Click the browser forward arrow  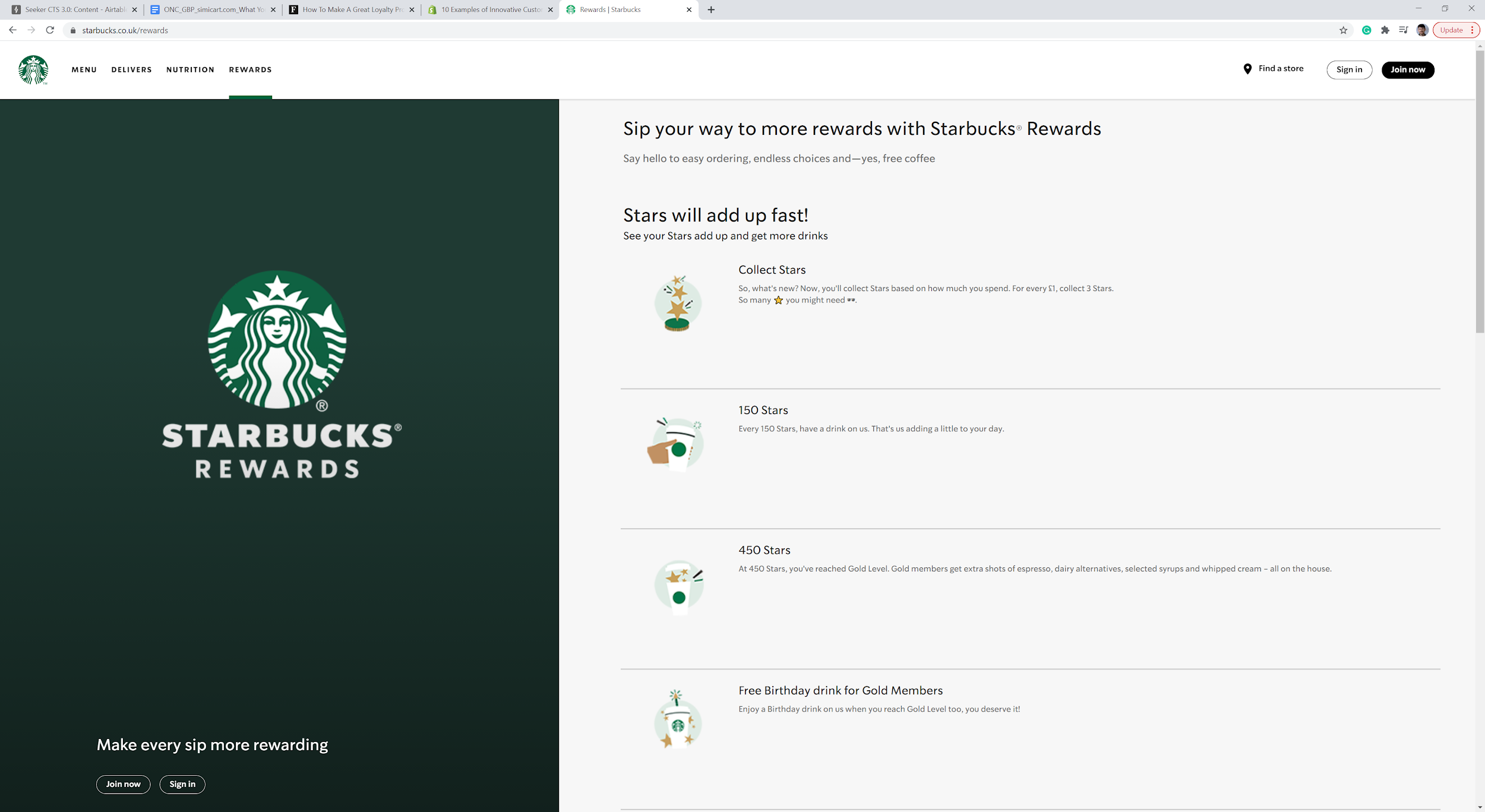(31, 30)
